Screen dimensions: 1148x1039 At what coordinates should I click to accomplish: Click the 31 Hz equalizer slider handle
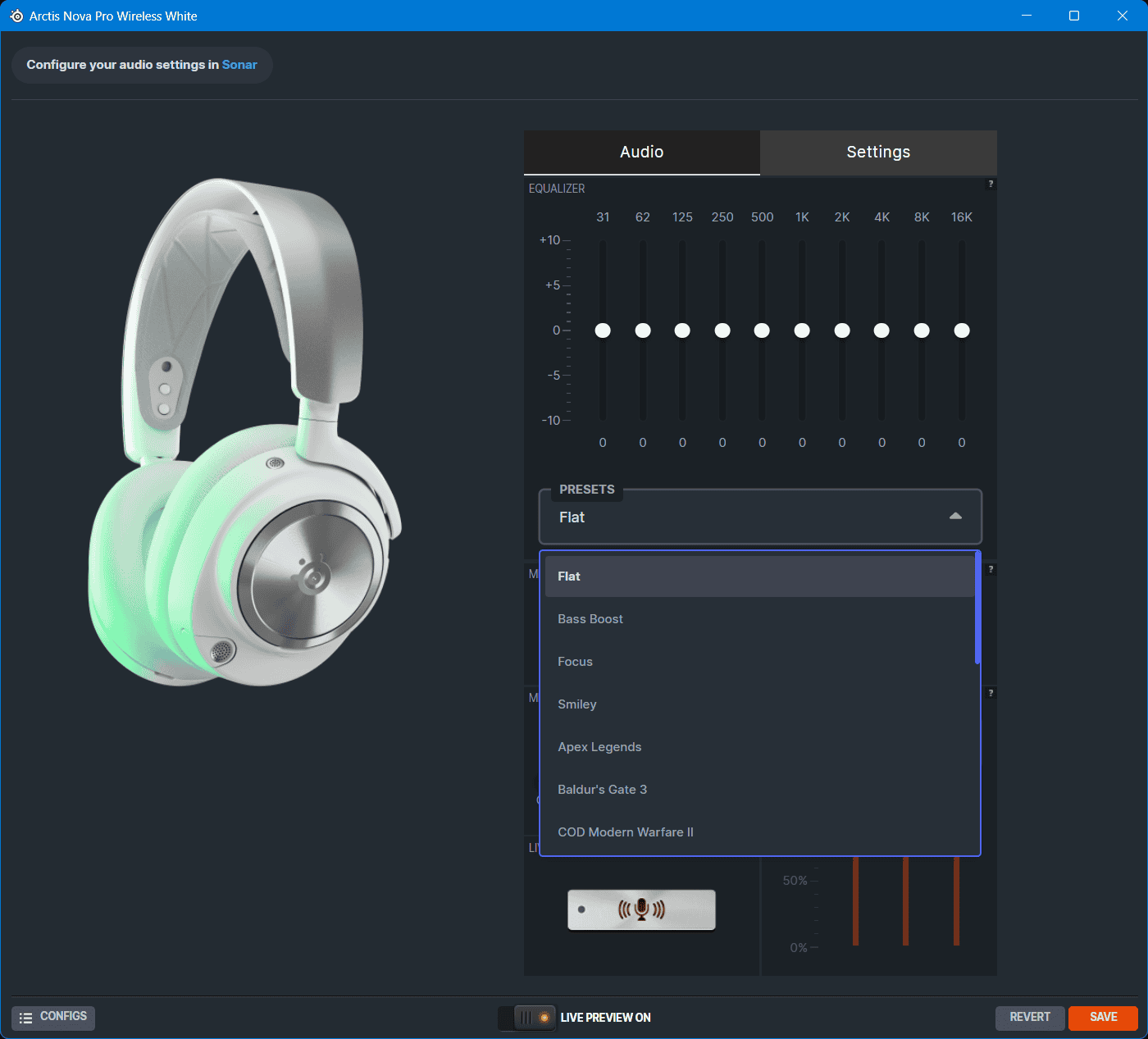[x=603, y=330]
